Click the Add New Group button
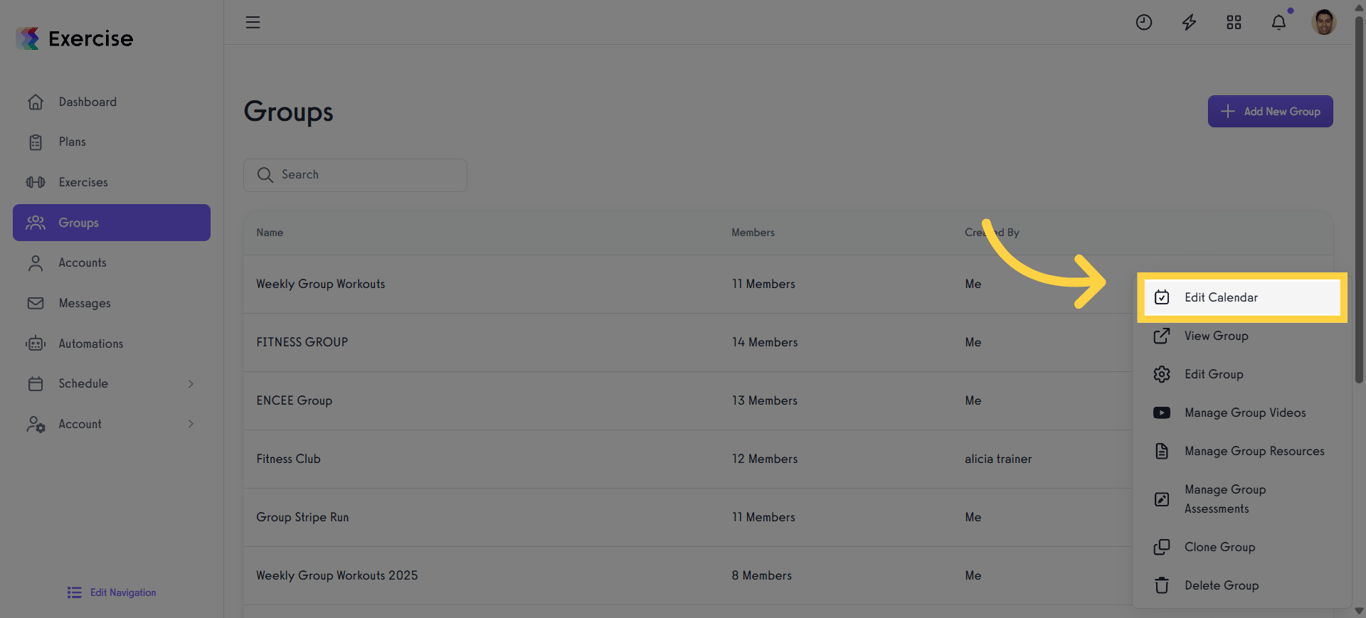This screenshot has width=1366, height=618. coord(1270,111)
